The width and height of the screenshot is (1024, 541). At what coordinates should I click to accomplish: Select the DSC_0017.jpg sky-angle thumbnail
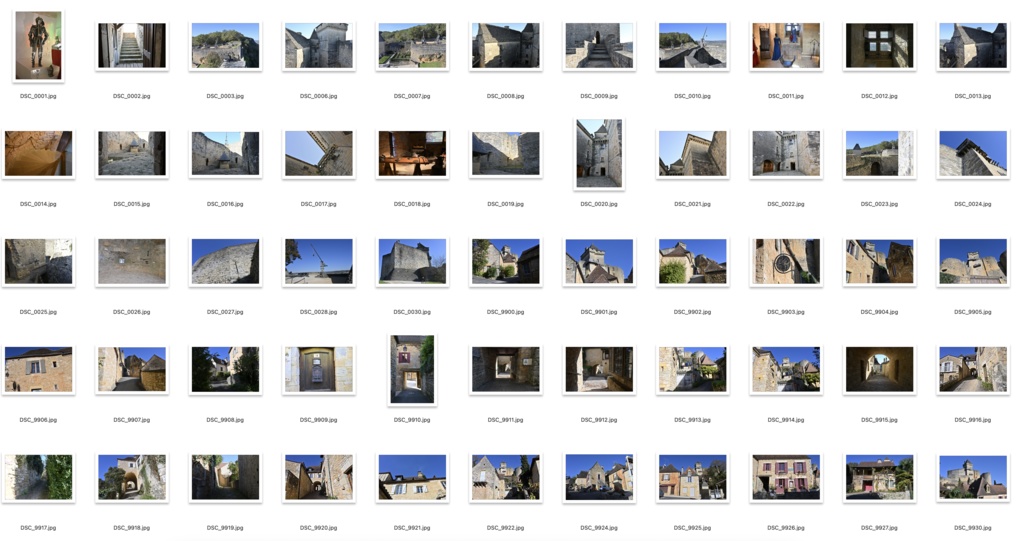coord(319,154)
